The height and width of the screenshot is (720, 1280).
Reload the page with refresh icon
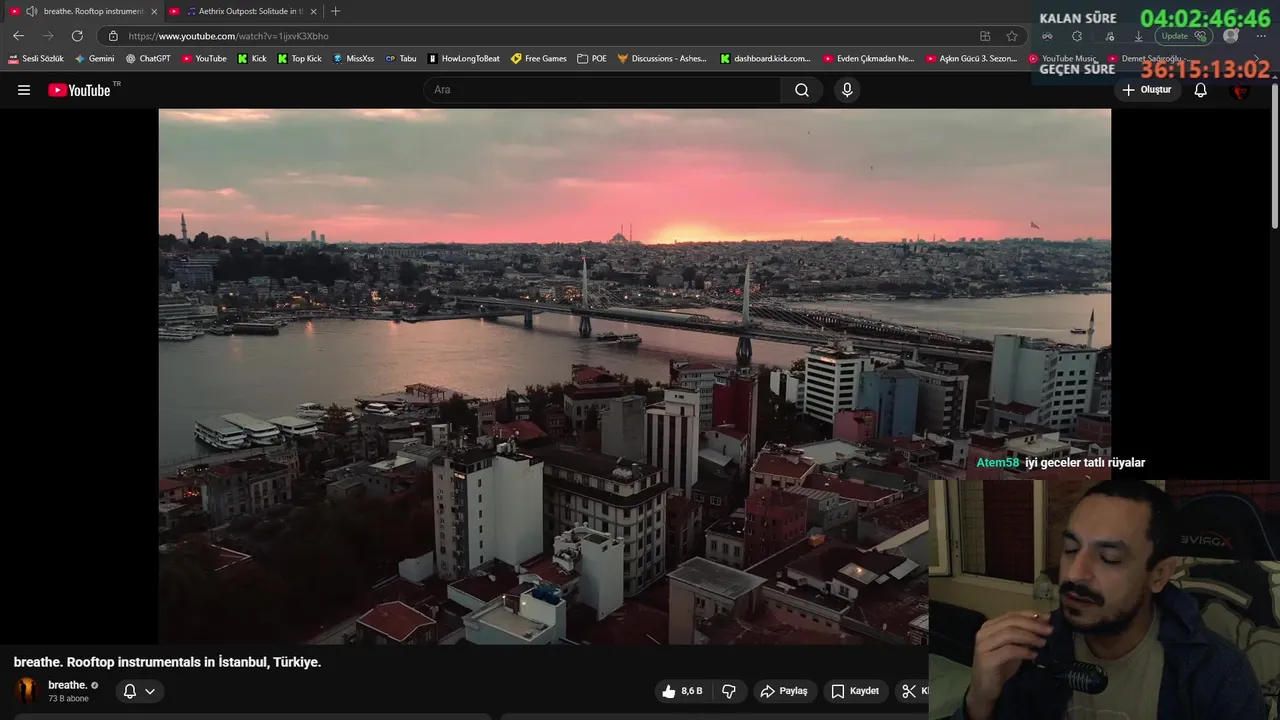pyautogui.click(x=77, y=36)
